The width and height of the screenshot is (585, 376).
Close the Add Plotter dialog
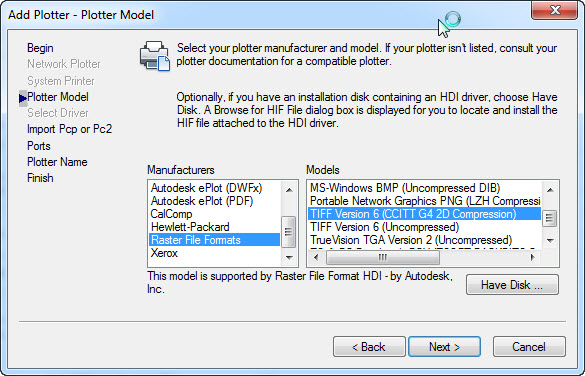click(554, 10)
